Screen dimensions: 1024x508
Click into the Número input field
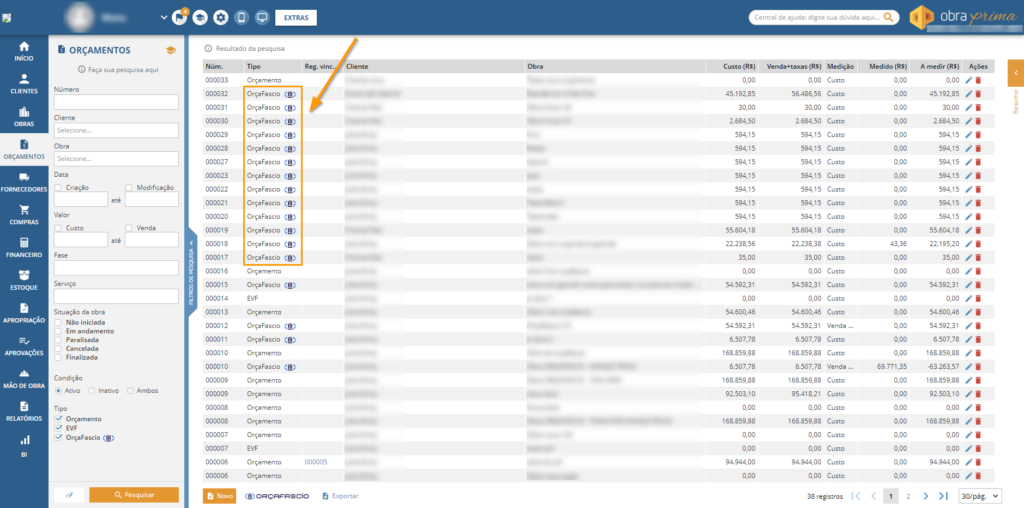point(116,102)
